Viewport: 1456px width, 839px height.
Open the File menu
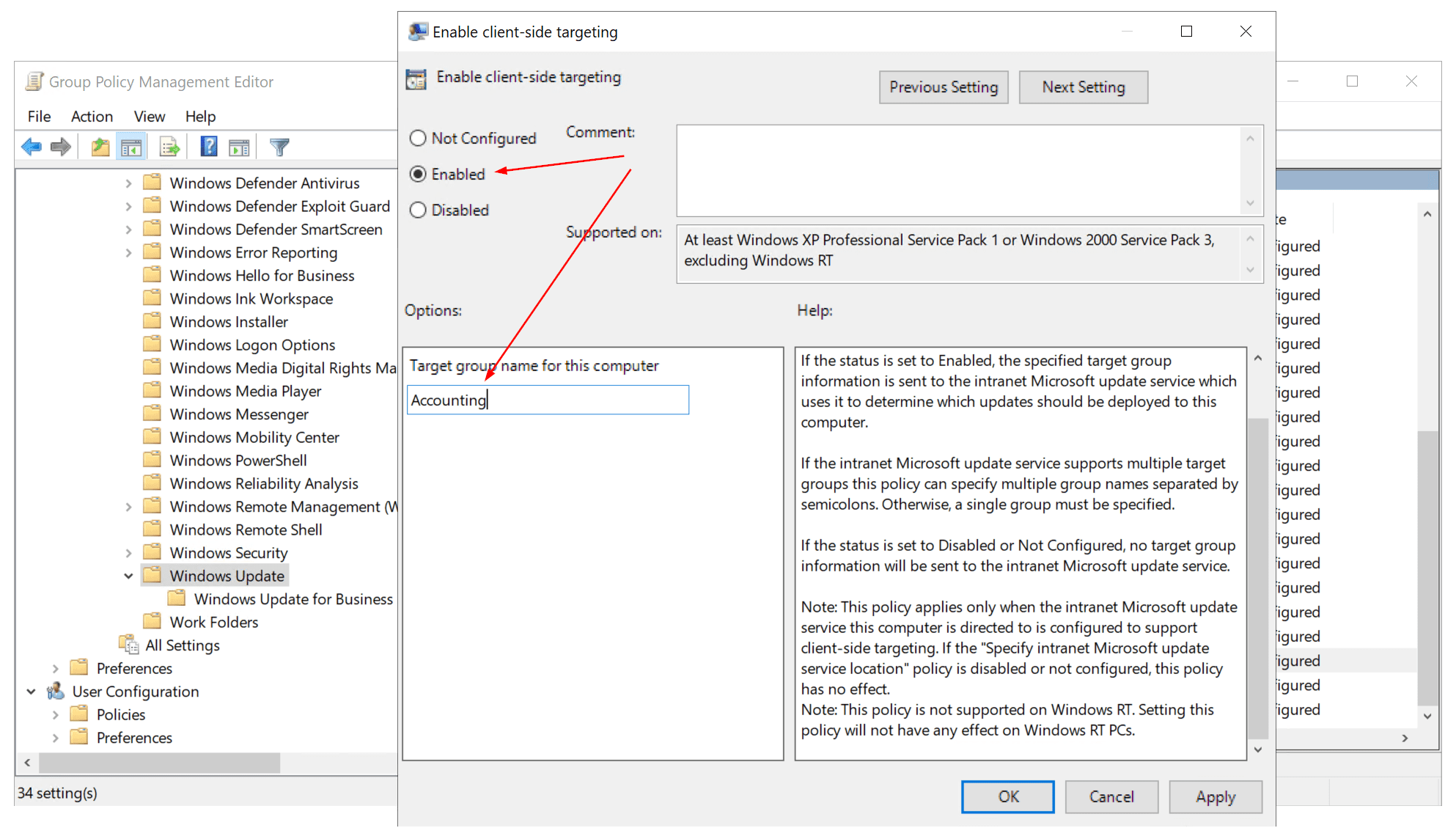click(39, 117)
